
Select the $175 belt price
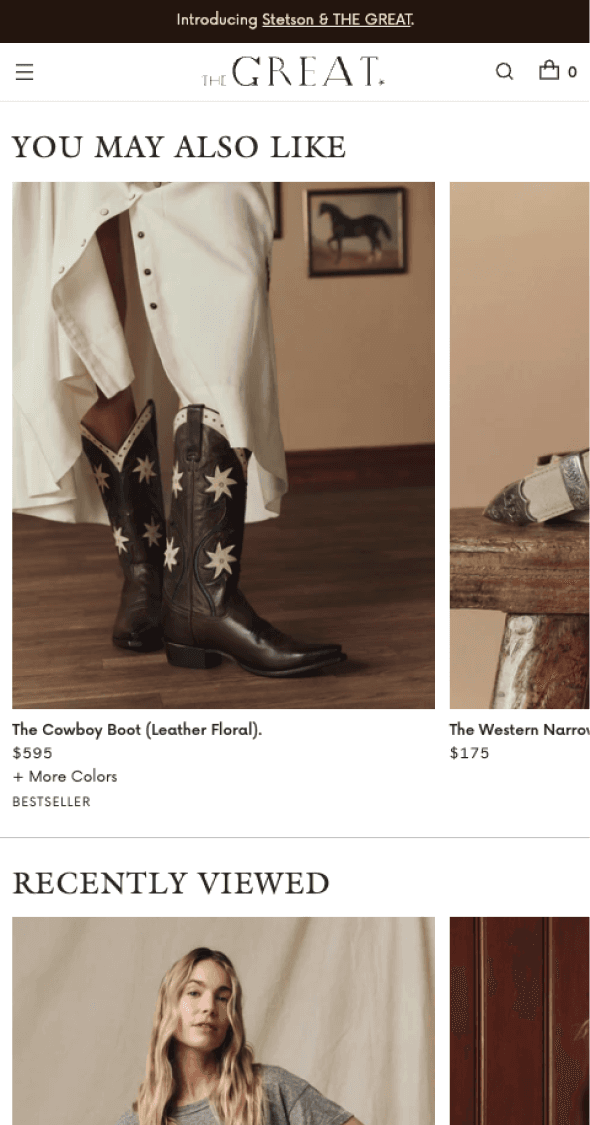point(469,753)
